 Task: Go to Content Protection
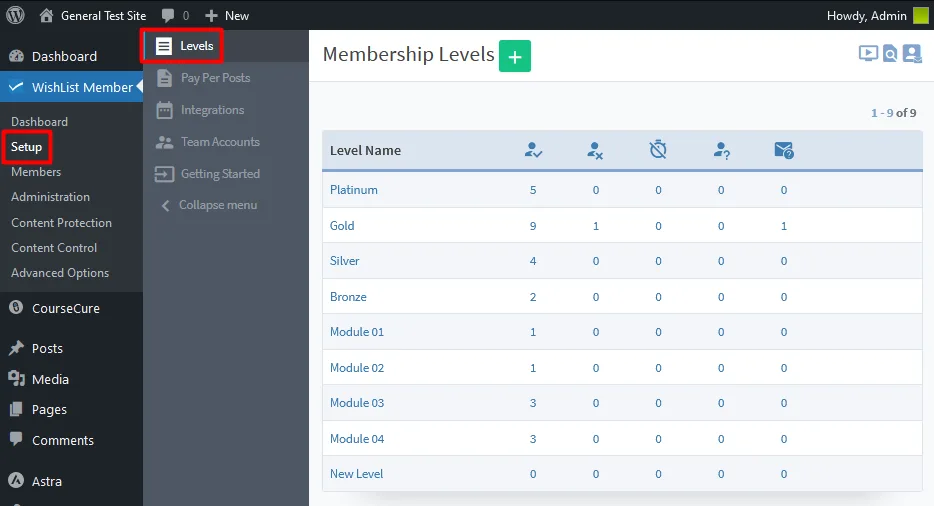[x=61, y=222]
